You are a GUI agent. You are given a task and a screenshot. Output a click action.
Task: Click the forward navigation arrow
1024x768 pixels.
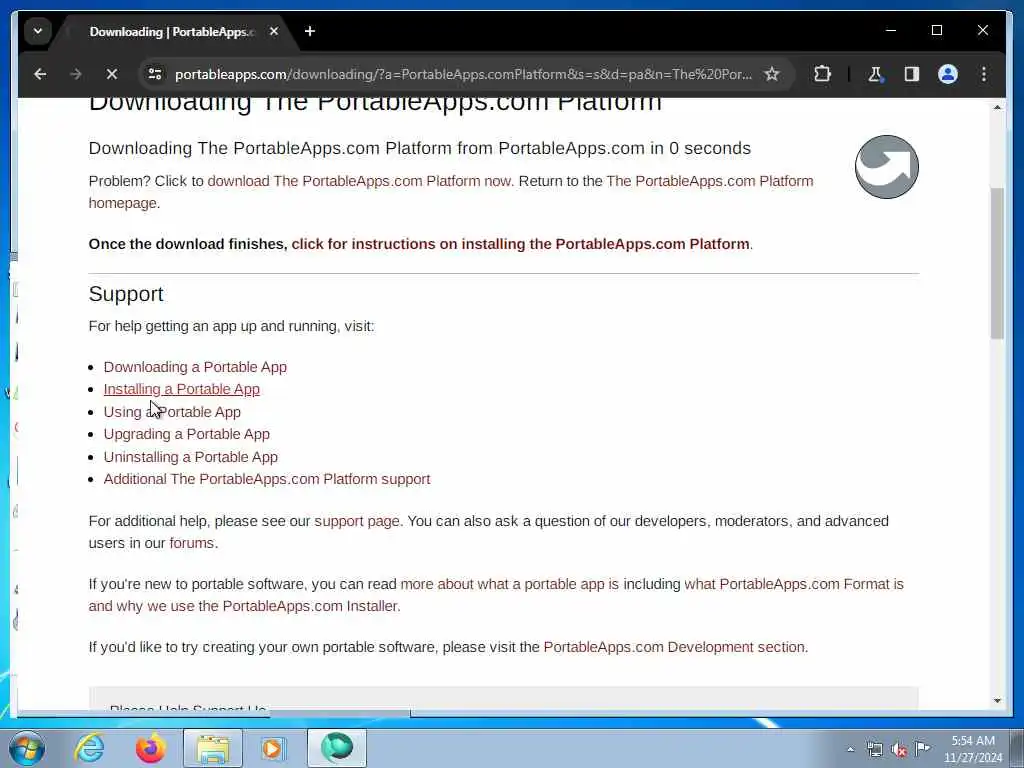[x=76, y=74]
